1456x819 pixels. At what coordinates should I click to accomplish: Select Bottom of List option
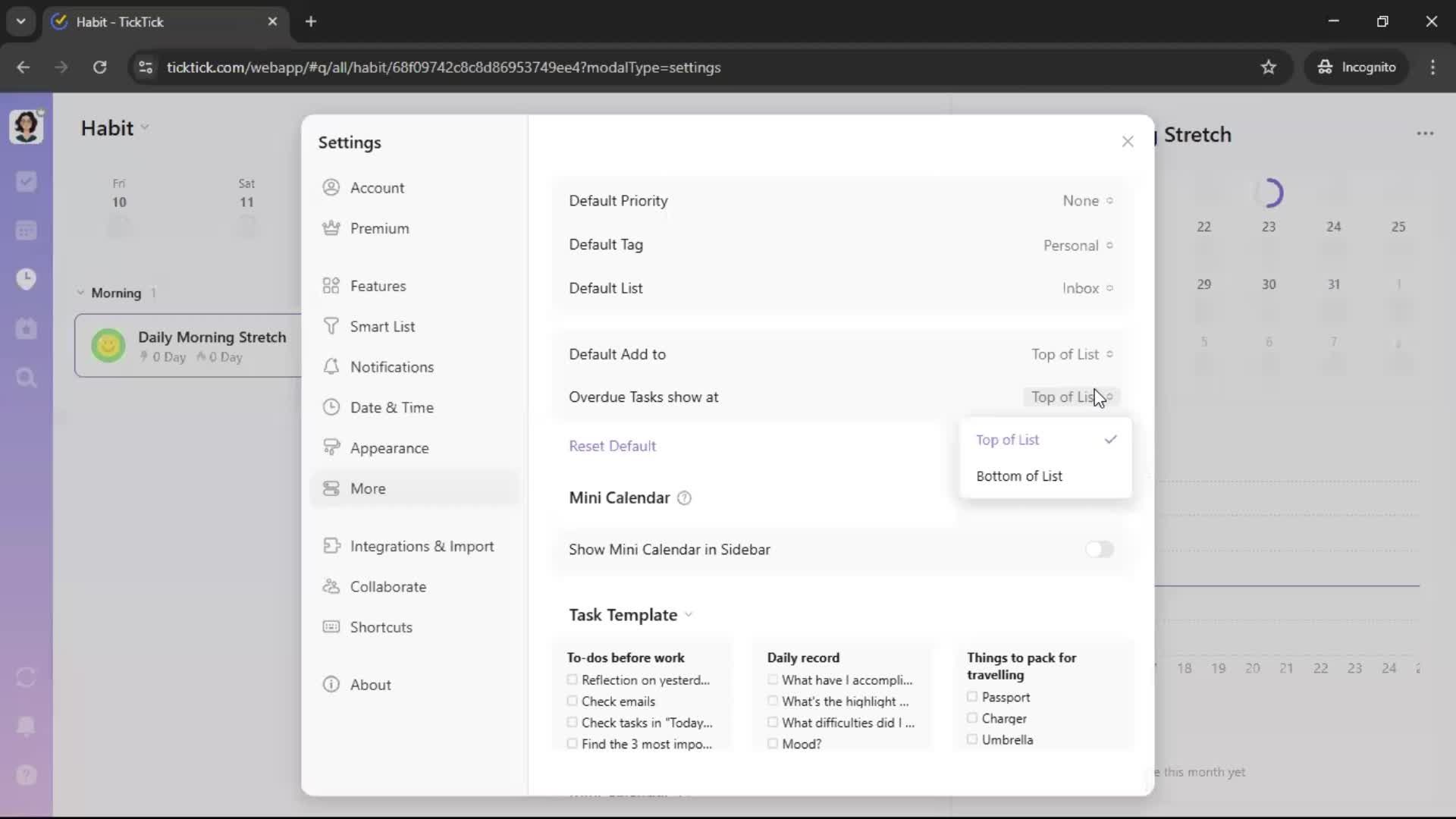click(1019, 476)
